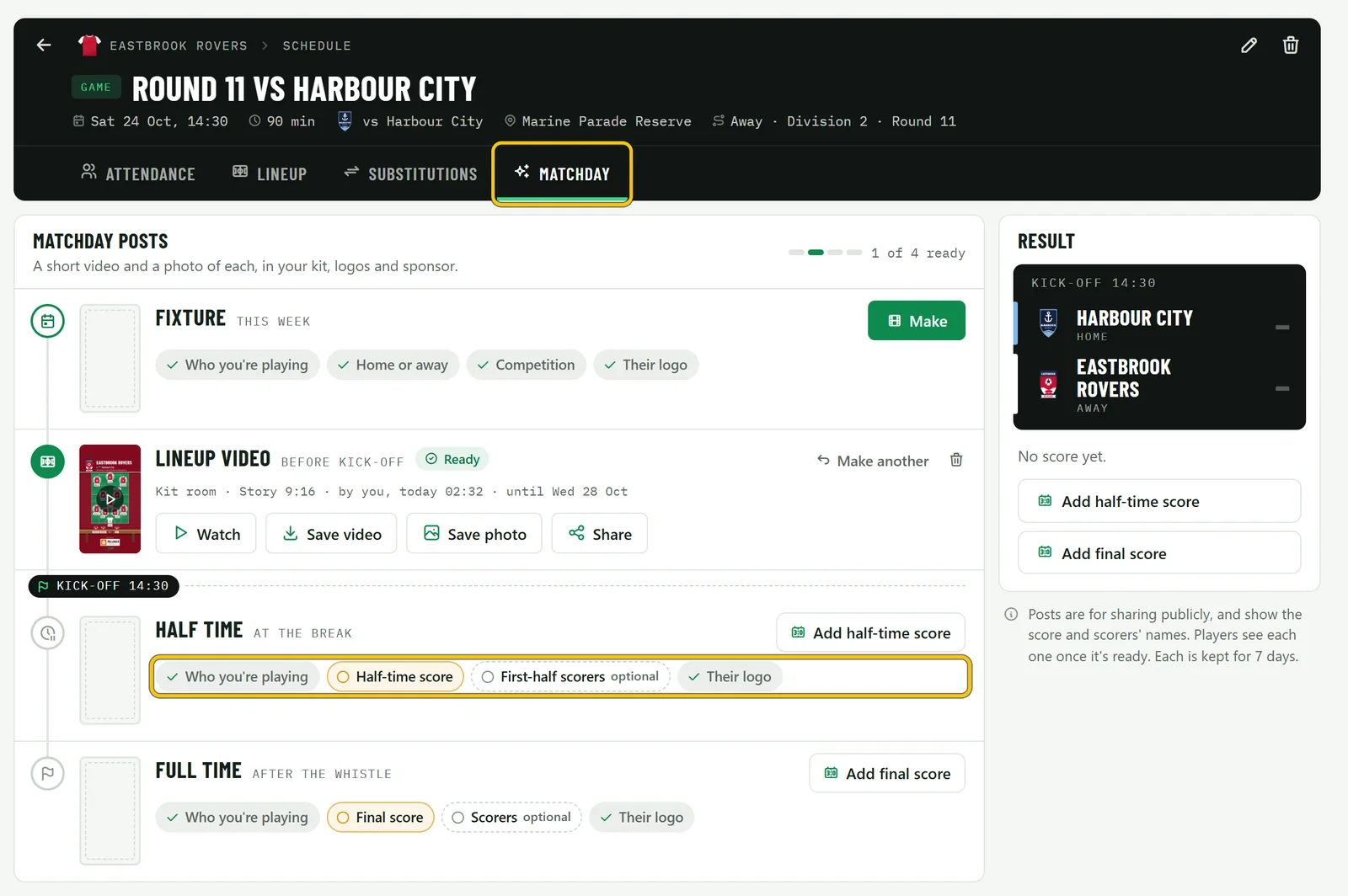Click the Eastbrook Rovers red jersey icon

click(89, 45)
